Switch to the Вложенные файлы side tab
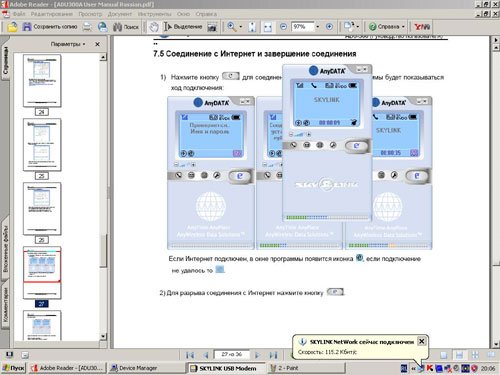The height and width of the screenshot is (375, 500). pos(6,249)
